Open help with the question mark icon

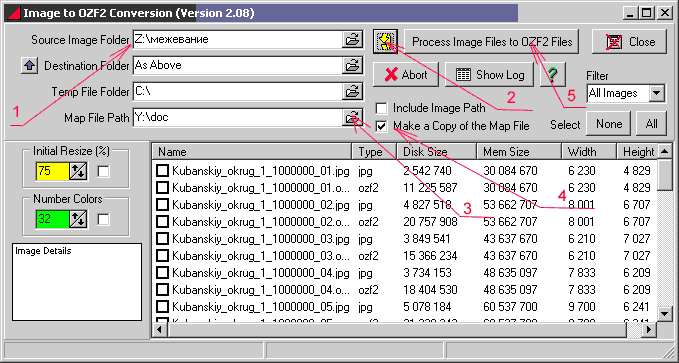coord(552,75)
